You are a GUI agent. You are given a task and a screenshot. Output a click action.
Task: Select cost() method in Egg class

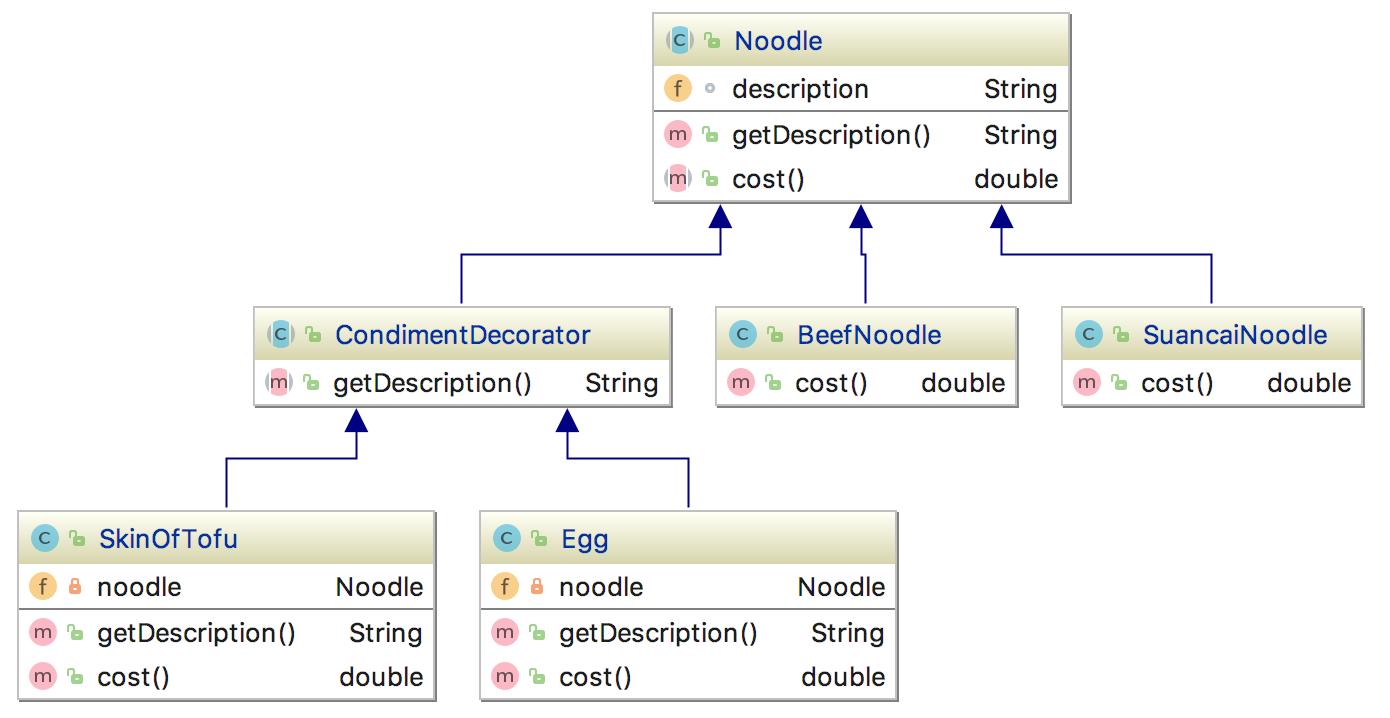click(595, 677)
